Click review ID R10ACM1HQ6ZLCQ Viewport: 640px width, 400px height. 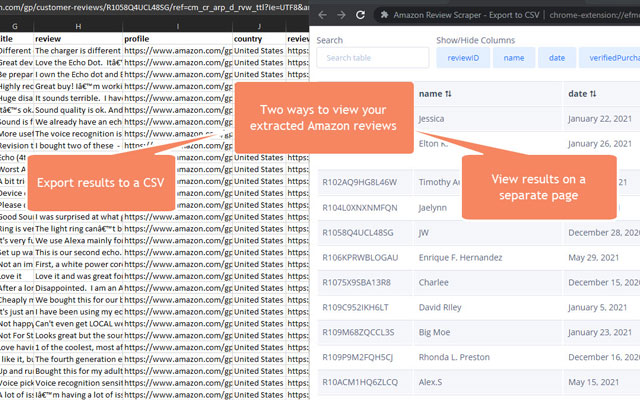coord(360,382)
